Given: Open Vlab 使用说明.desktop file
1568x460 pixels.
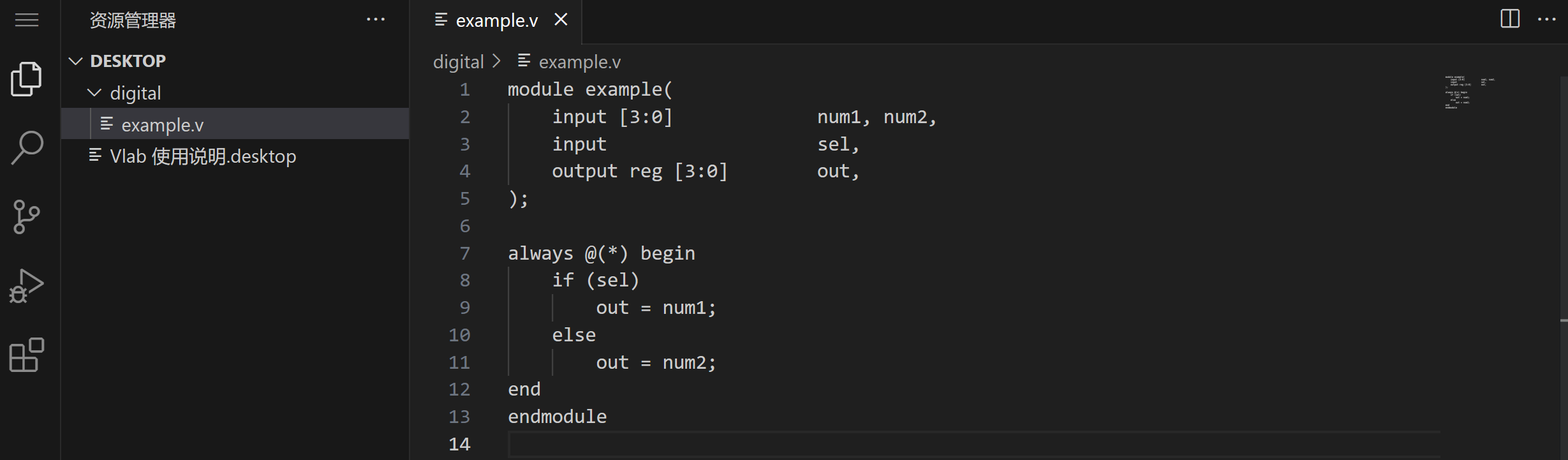Looking at the screenshot, I should (x=203, y=156).
